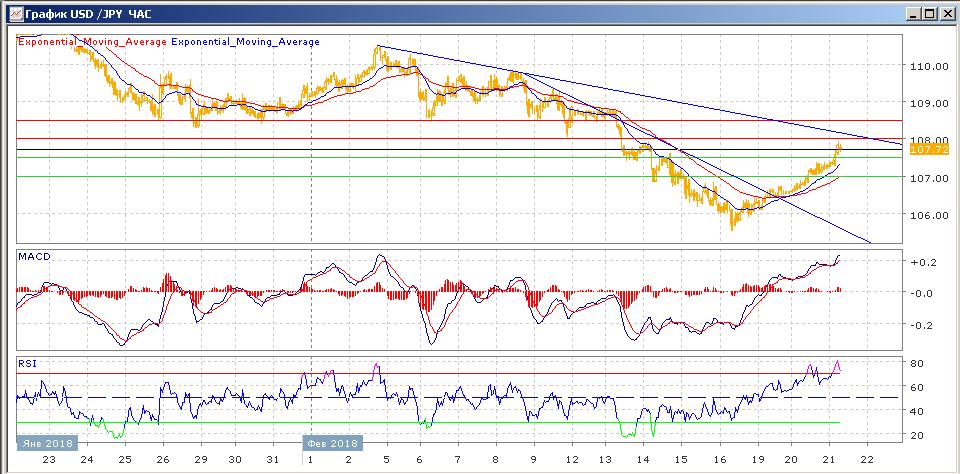Maximize the USD/JPY chart window
Viewport: 960px width, 474px height.
(x=930, y=13)
